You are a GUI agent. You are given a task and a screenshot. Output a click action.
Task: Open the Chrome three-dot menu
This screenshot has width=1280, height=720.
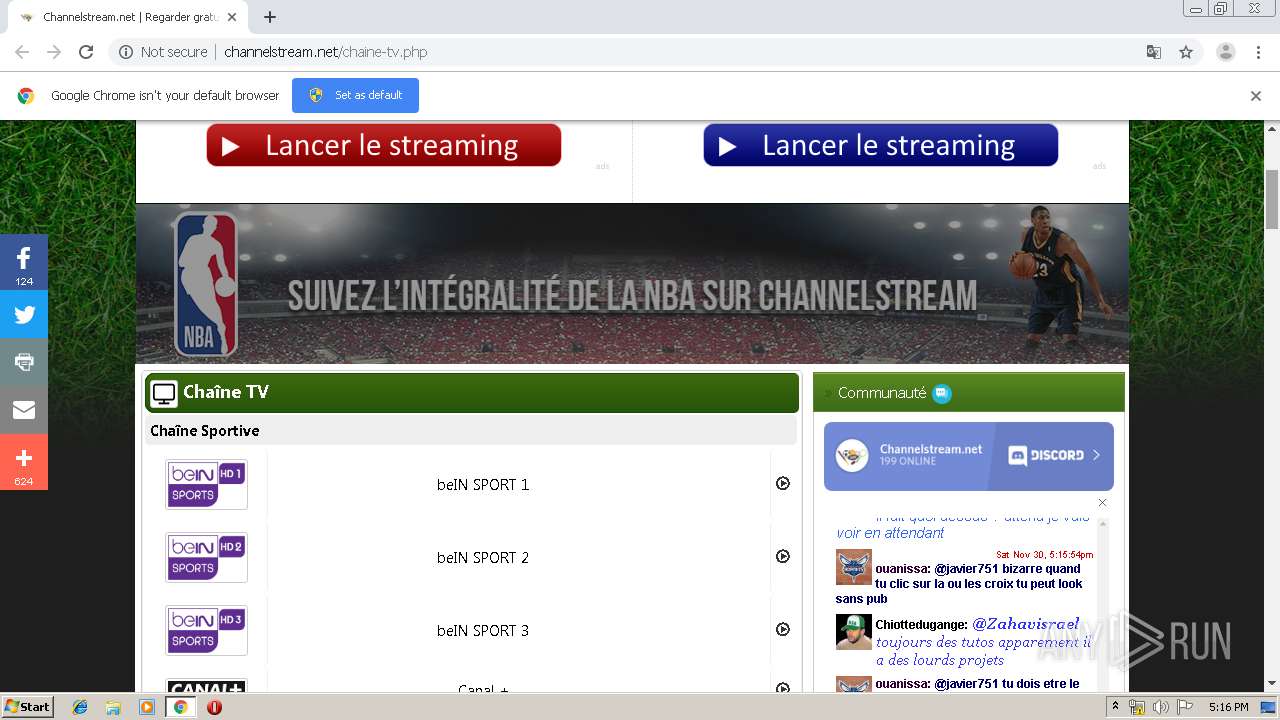tap(1259, 52)
